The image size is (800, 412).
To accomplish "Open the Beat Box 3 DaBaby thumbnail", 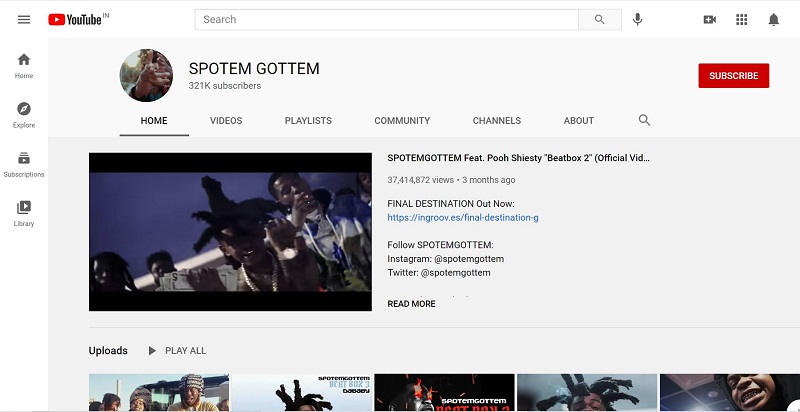I will [x=302, y=393].
